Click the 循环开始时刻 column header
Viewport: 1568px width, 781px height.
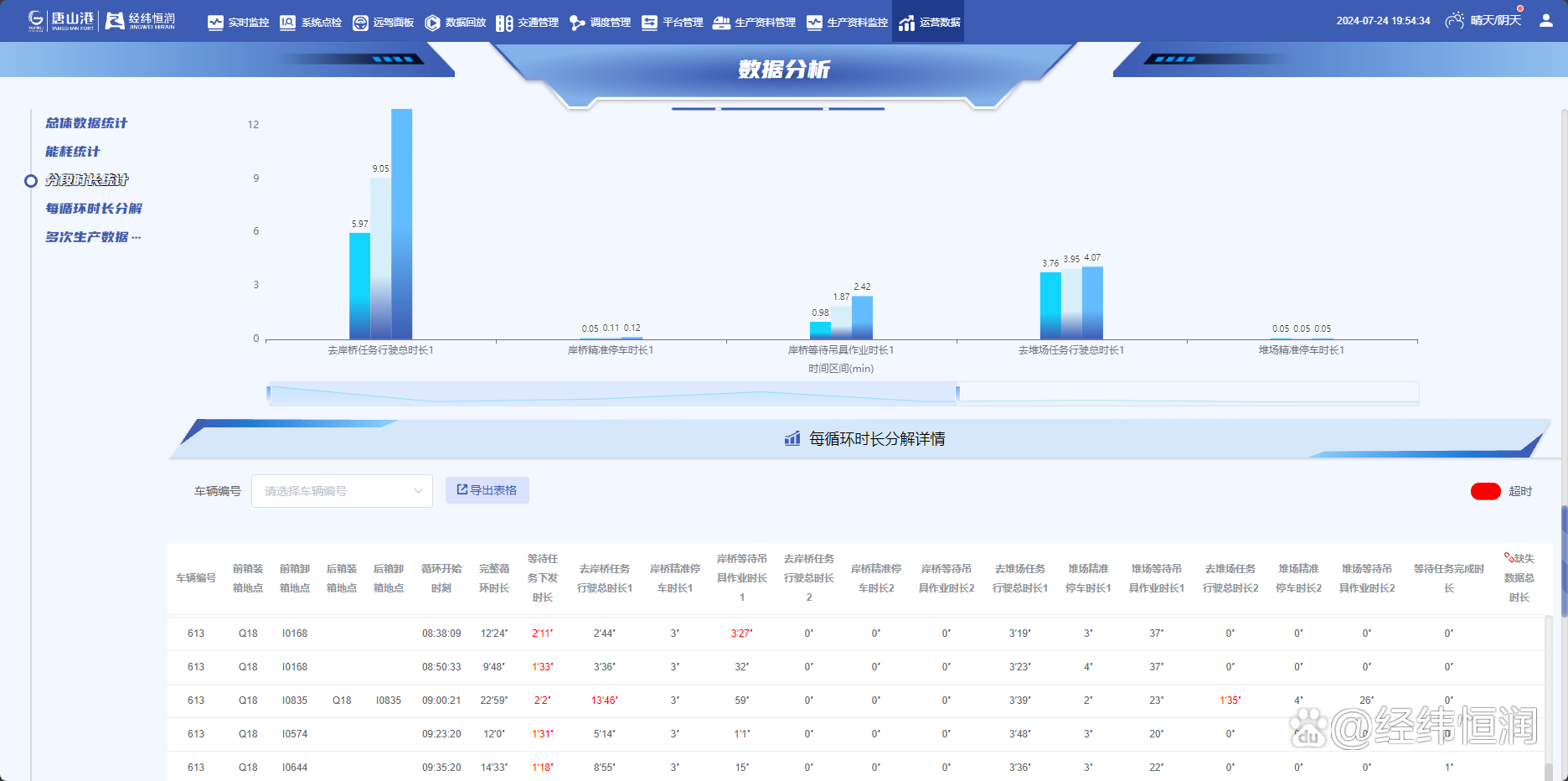pos(441,578)
